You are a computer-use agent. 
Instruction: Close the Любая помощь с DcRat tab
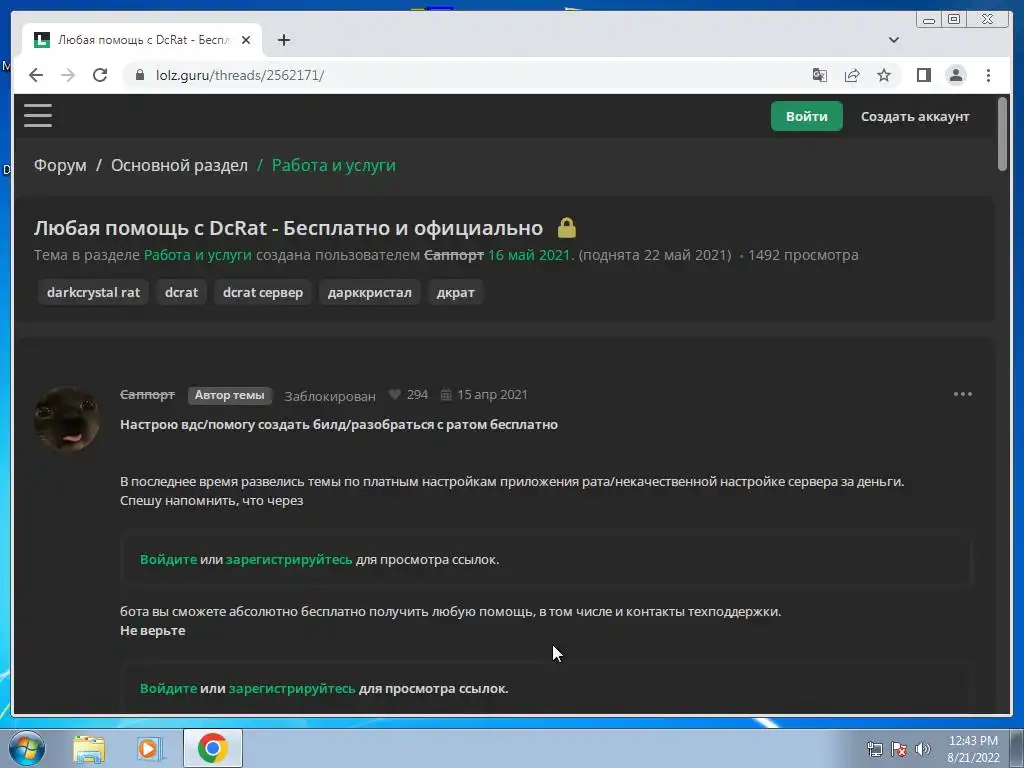click(x=246, y=40)
